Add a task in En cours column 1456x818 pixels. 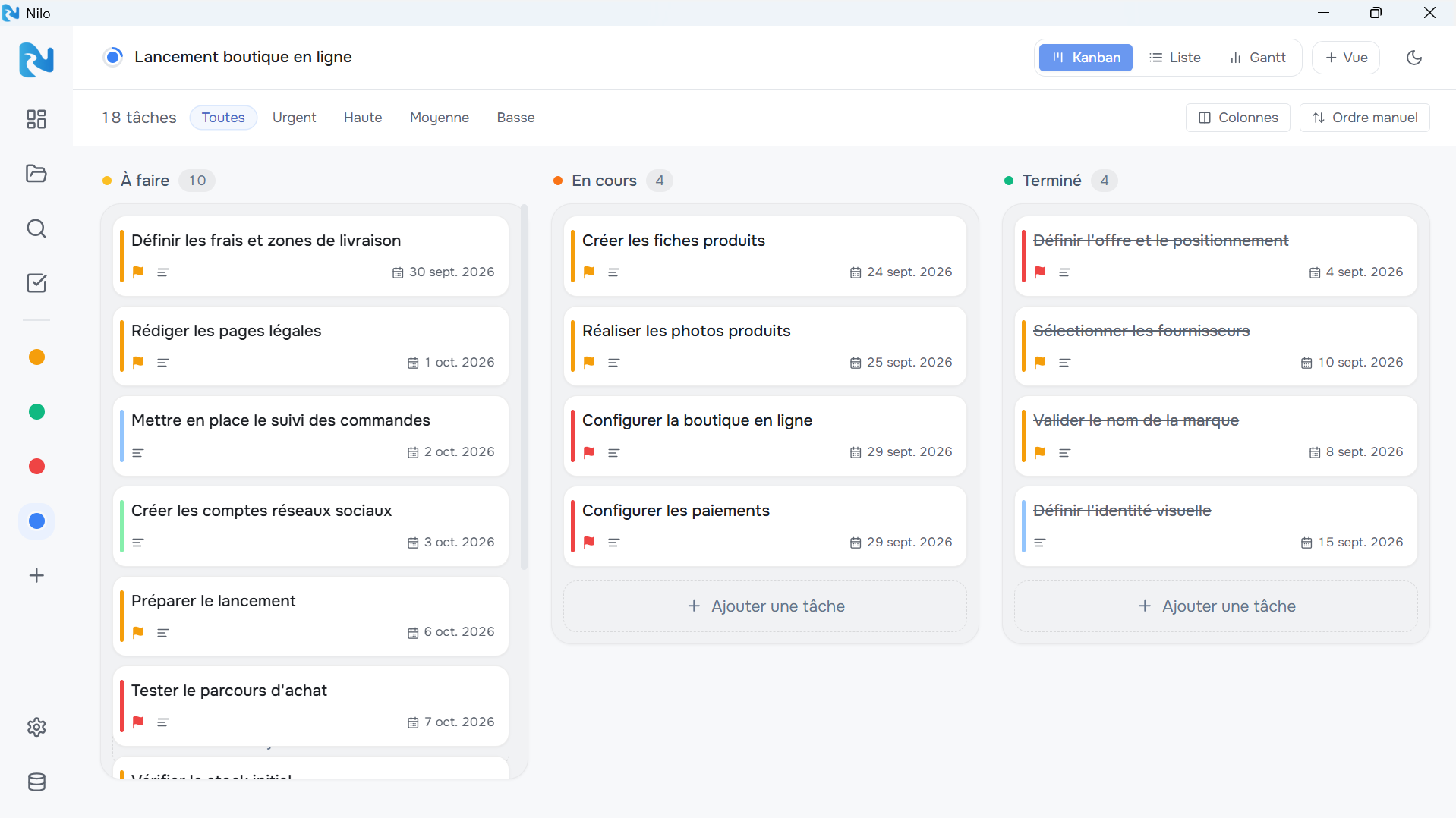765,606
